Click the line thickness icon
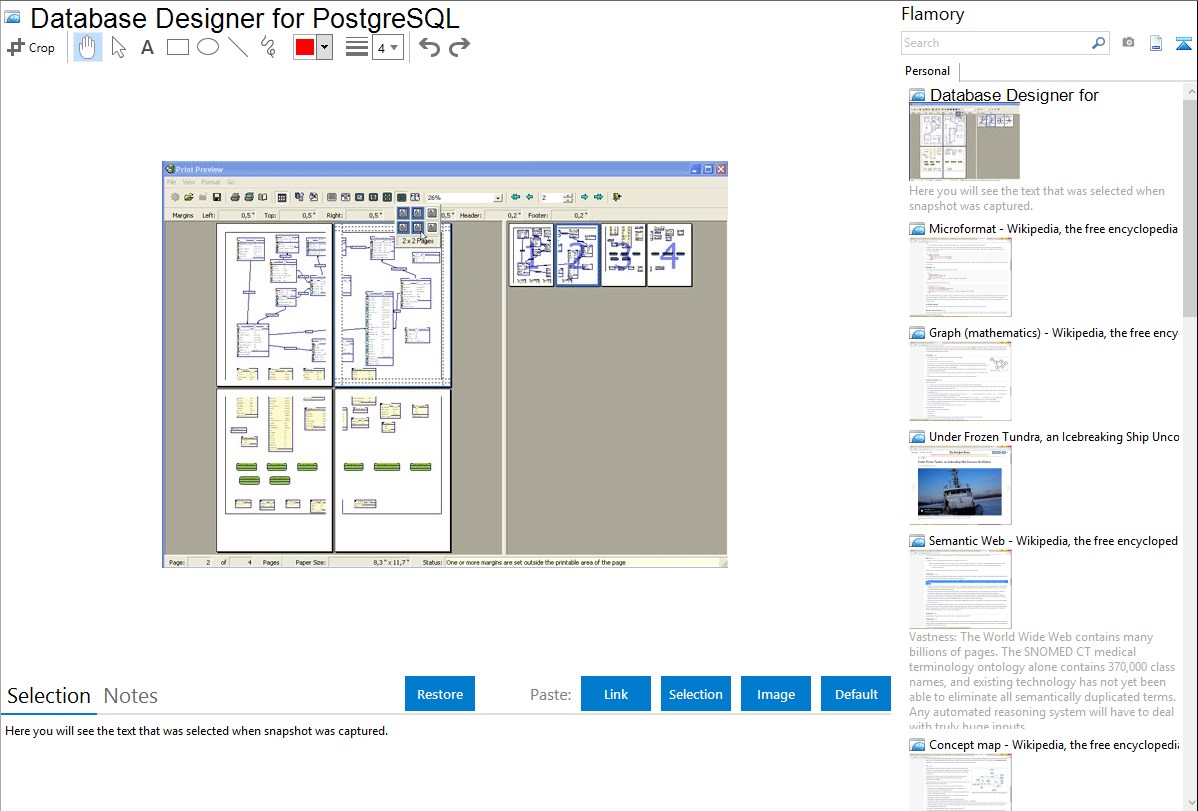The image size is (1198, 811). 356,47
